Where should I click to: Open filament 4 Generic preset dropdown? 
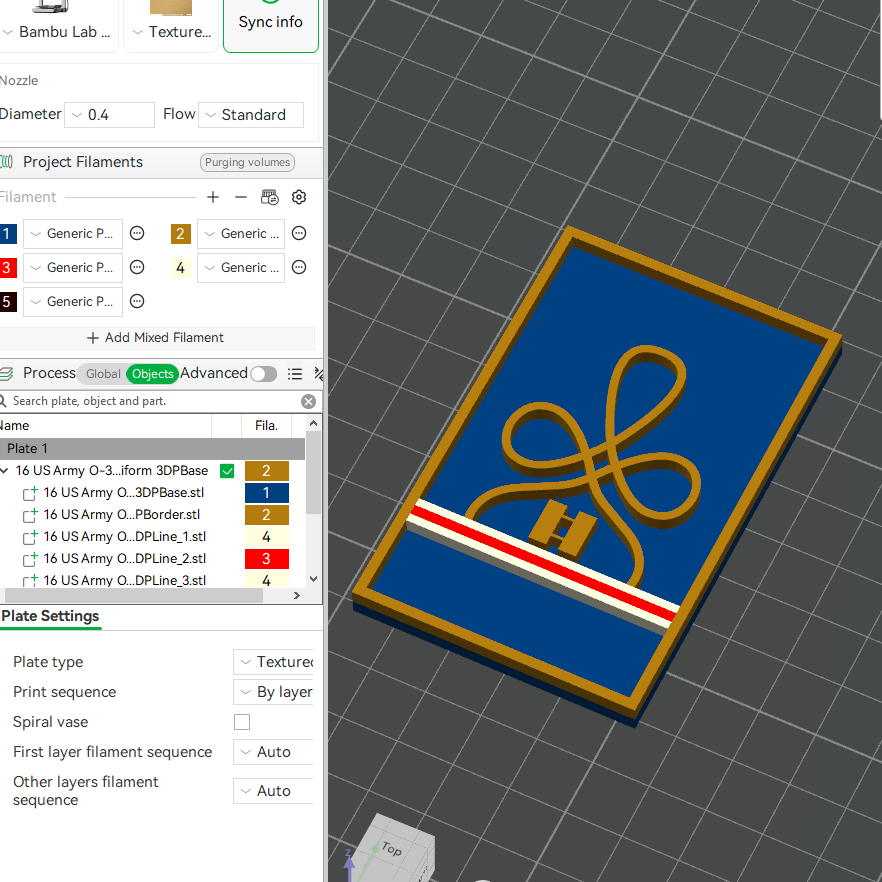(241, 267)
